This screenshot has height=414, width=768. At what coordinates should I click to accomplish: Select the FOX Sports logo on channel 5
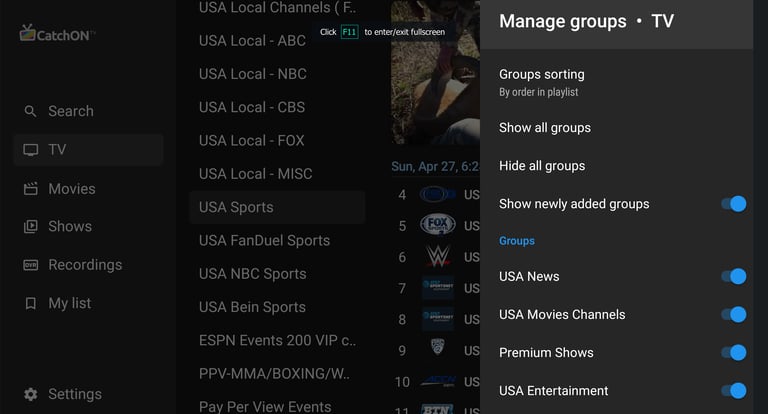tap(437, 224)
